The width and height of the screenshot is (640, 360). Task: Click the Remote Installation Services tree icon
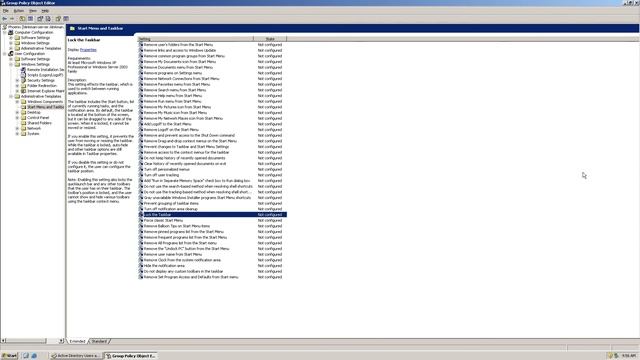point(23,69)
